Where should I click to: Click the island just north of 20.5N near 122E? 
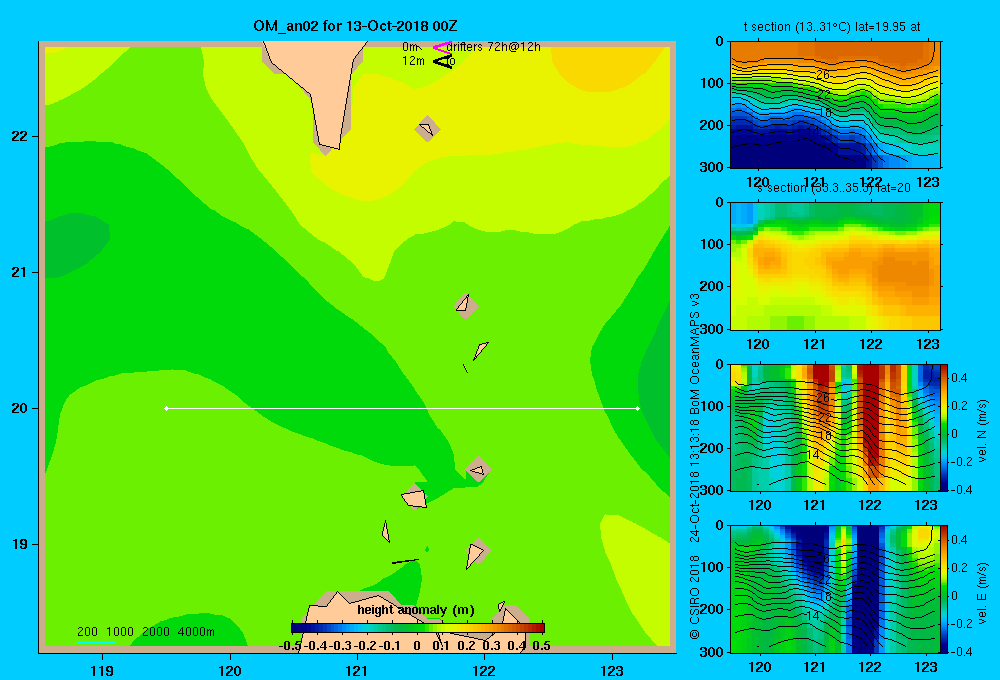tap(466, 306)
